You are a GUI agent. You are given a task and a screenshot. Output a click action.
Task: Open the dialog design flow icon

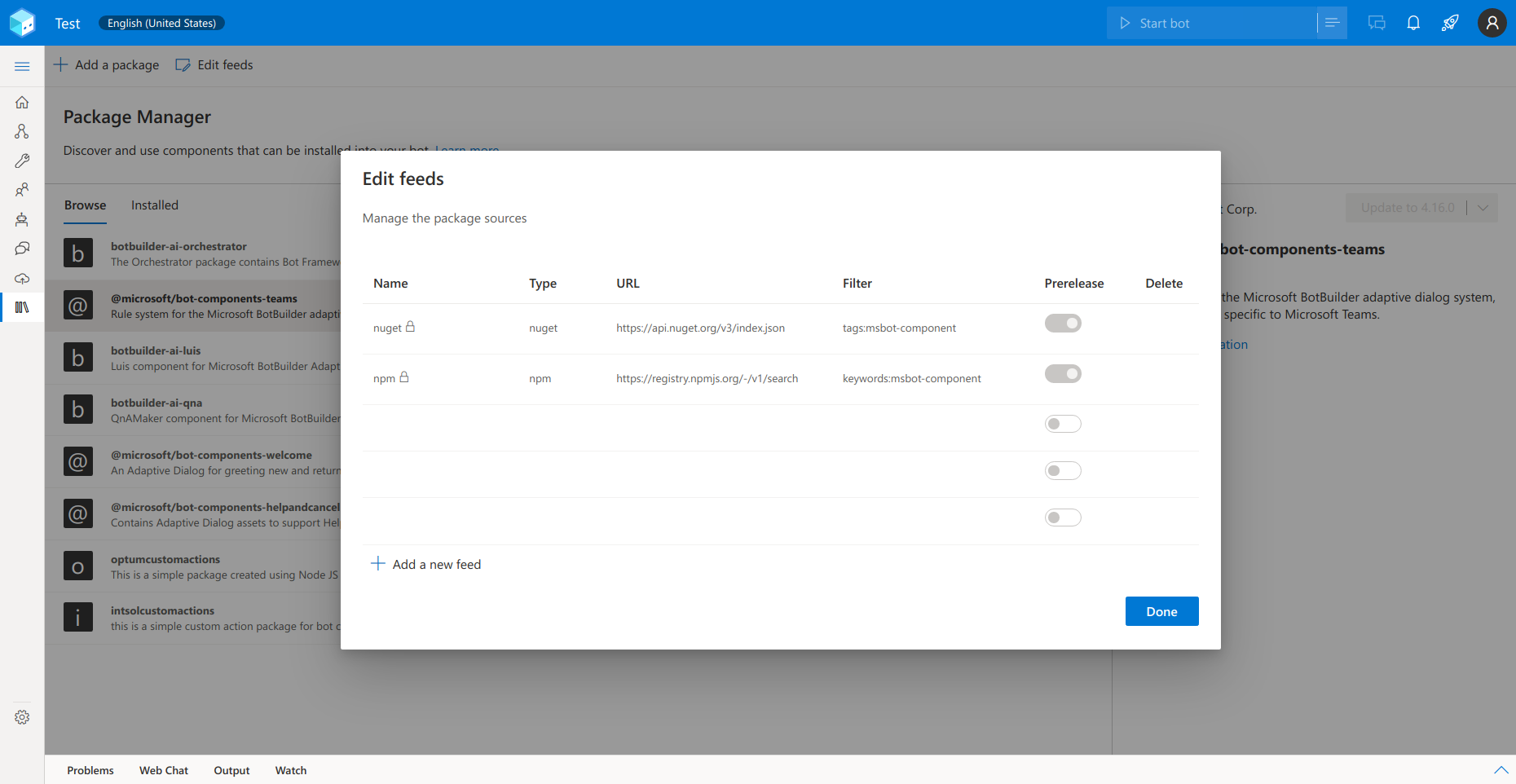click(22, 131)
